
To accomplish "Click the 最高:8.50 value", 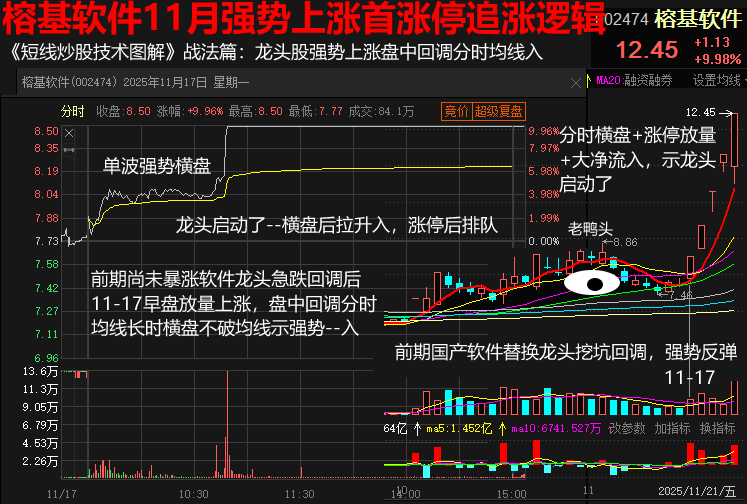I will 255,111.
